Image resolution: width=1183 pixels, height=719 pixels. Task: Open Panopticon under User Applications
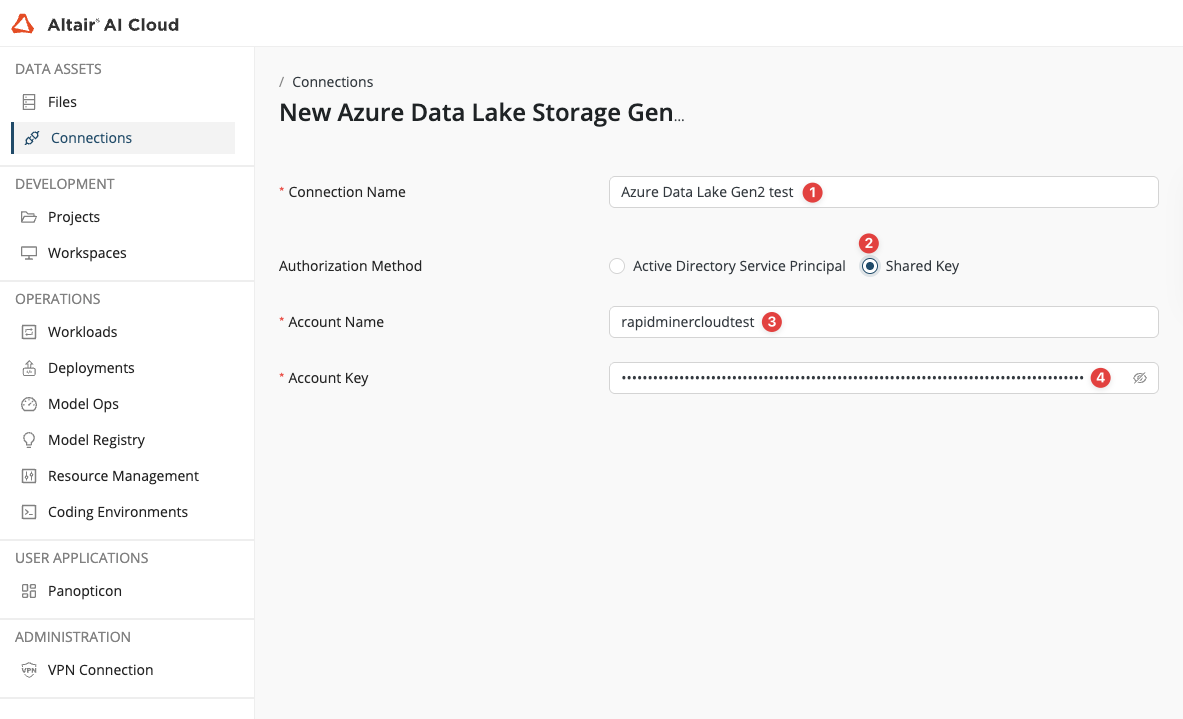click(x=29, y=590)
